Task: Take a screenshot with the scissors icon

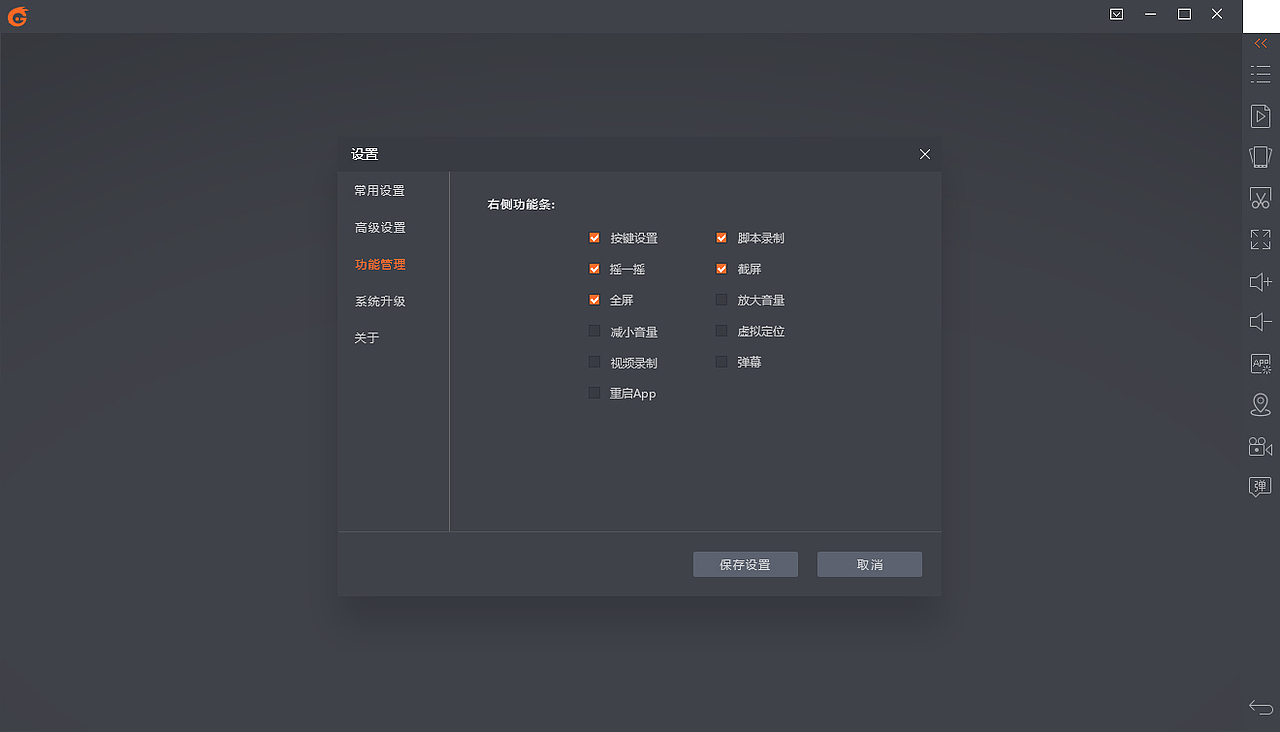Action: pos(1260,198)
